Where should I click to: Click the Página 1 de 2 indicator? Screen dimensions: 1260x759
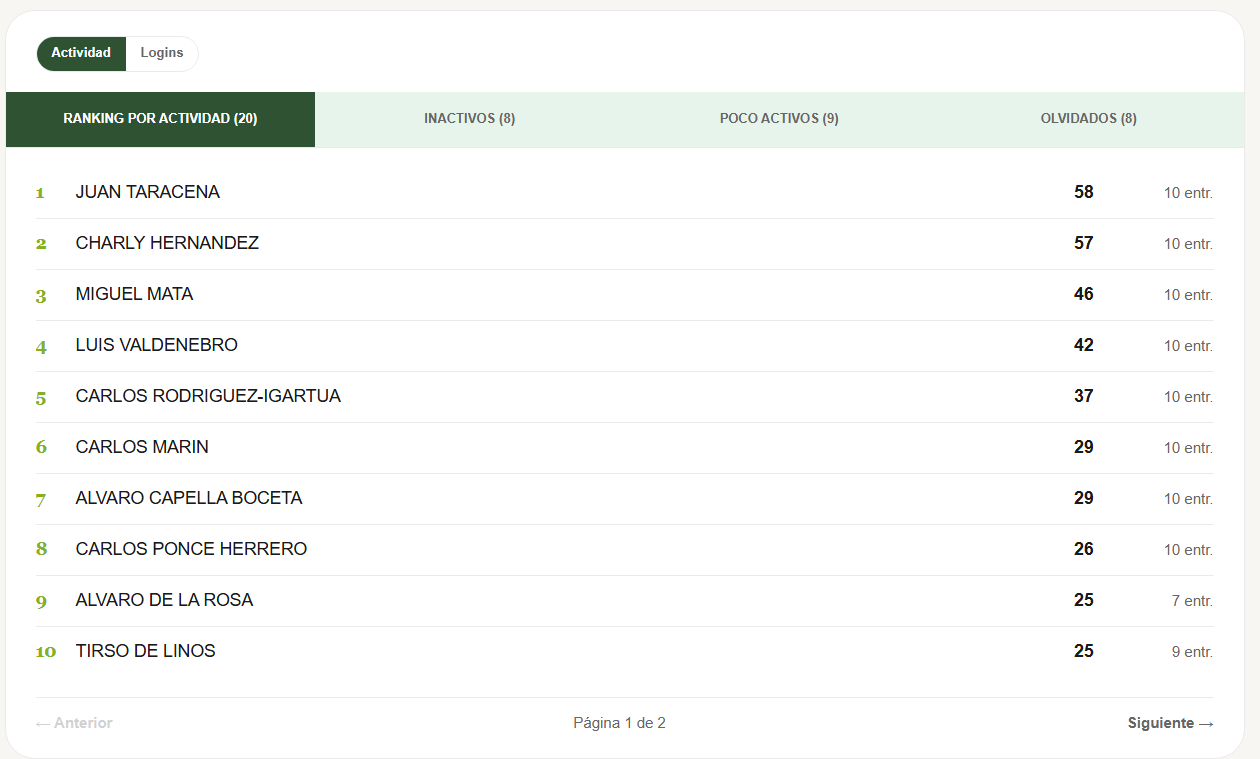pyautogui.click(x=619, y=723)
